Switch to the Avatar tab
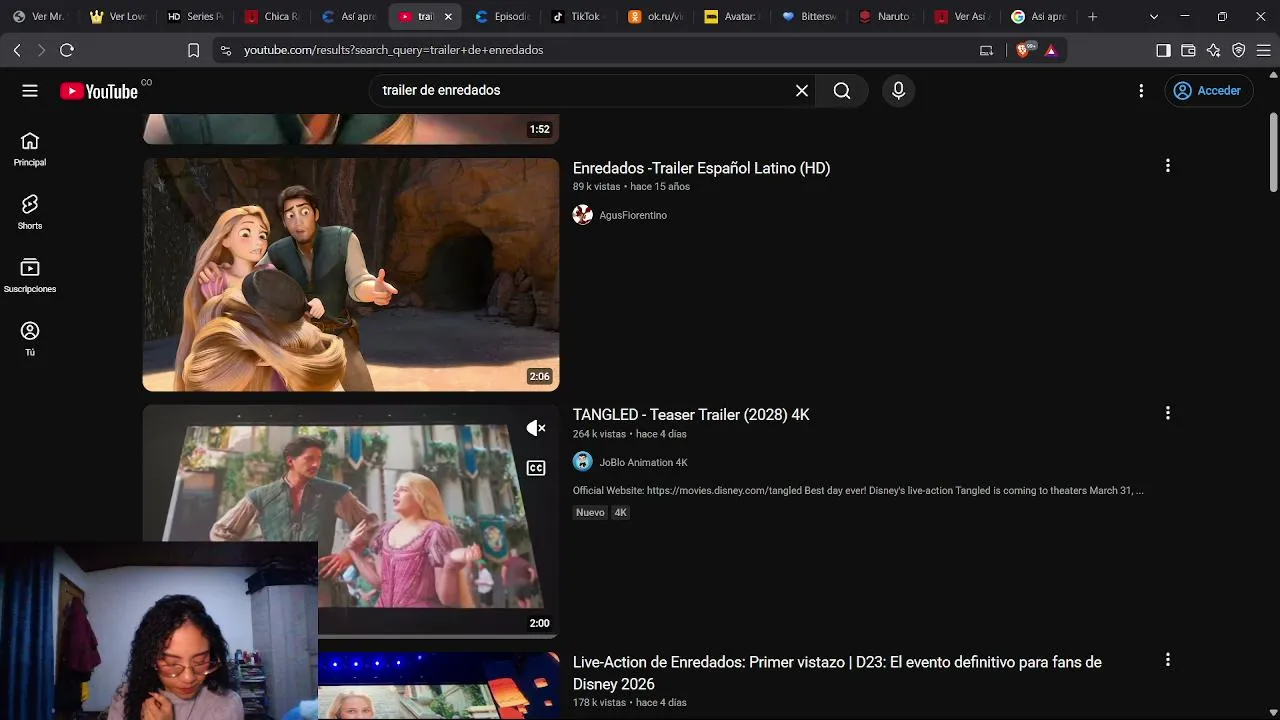The height and width of the screenshot is (720, 1280). (x=734, y=17)
